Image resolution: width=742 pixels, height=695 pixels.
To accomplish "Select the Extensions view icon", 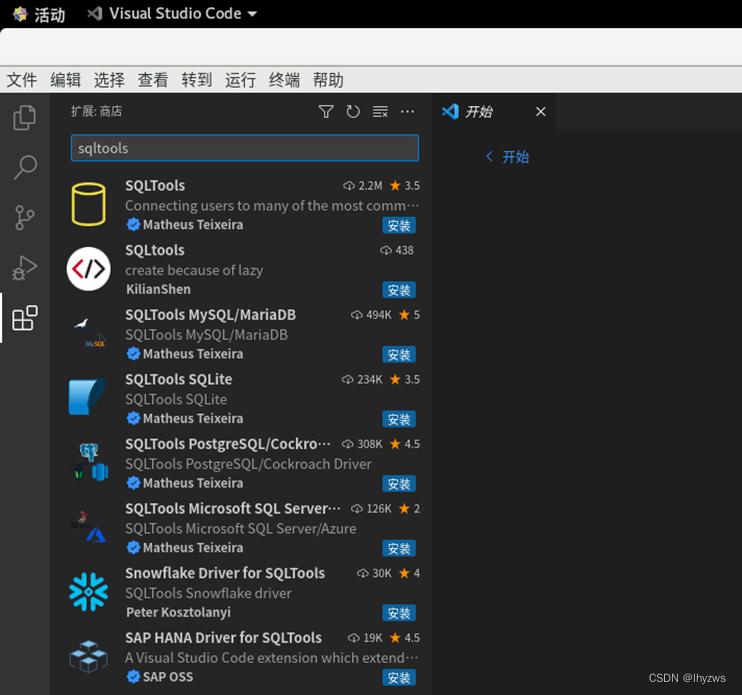I will point(25,317).
